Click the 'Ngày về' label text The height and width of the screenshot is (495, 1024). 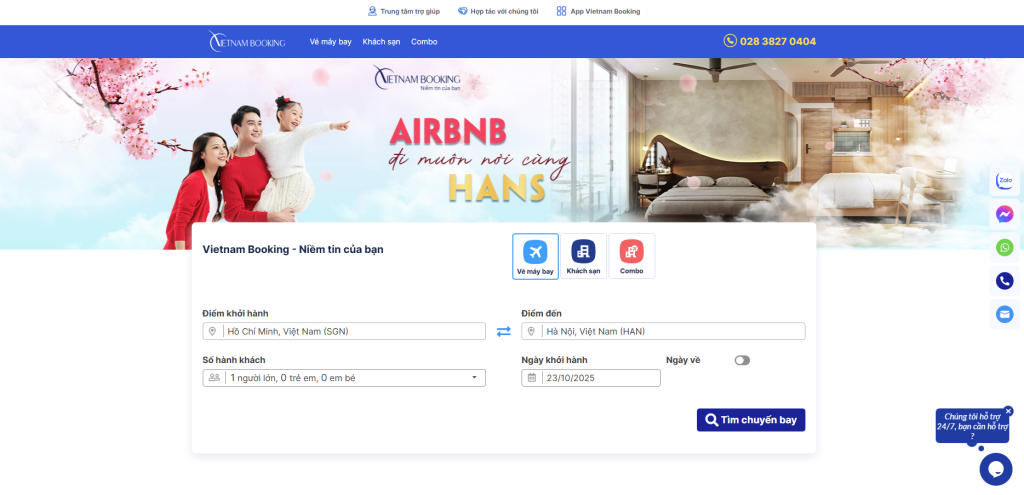pos(683,360)
